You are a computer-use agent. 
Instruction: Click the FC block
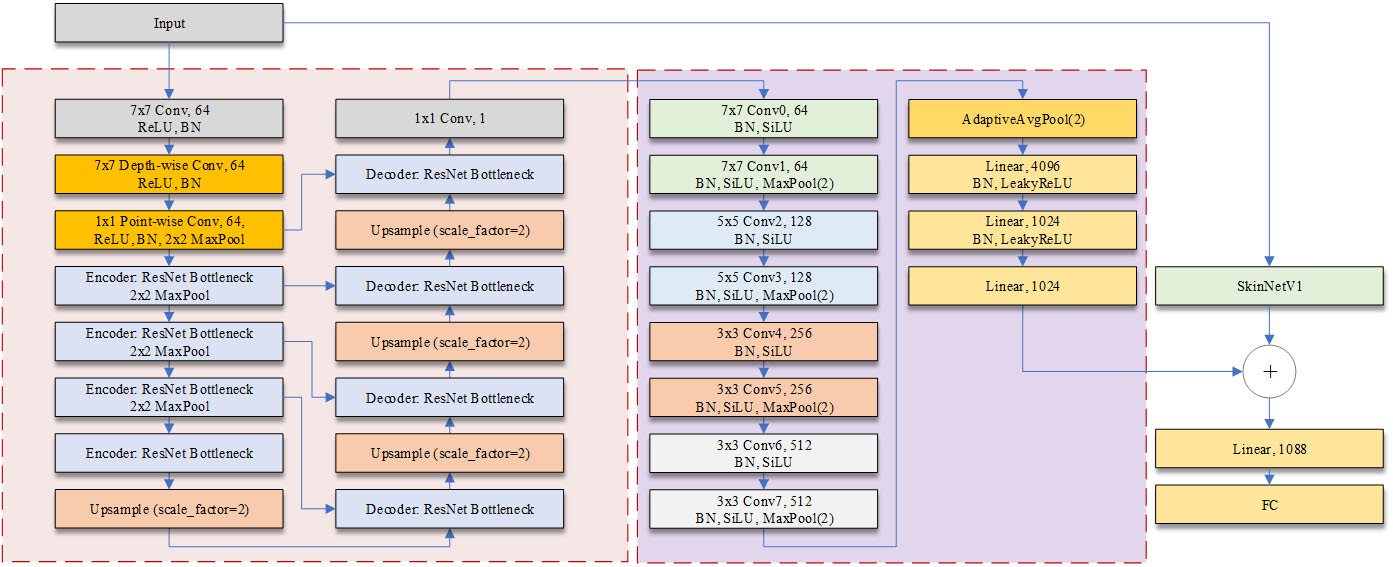(x=1269, y=505)
